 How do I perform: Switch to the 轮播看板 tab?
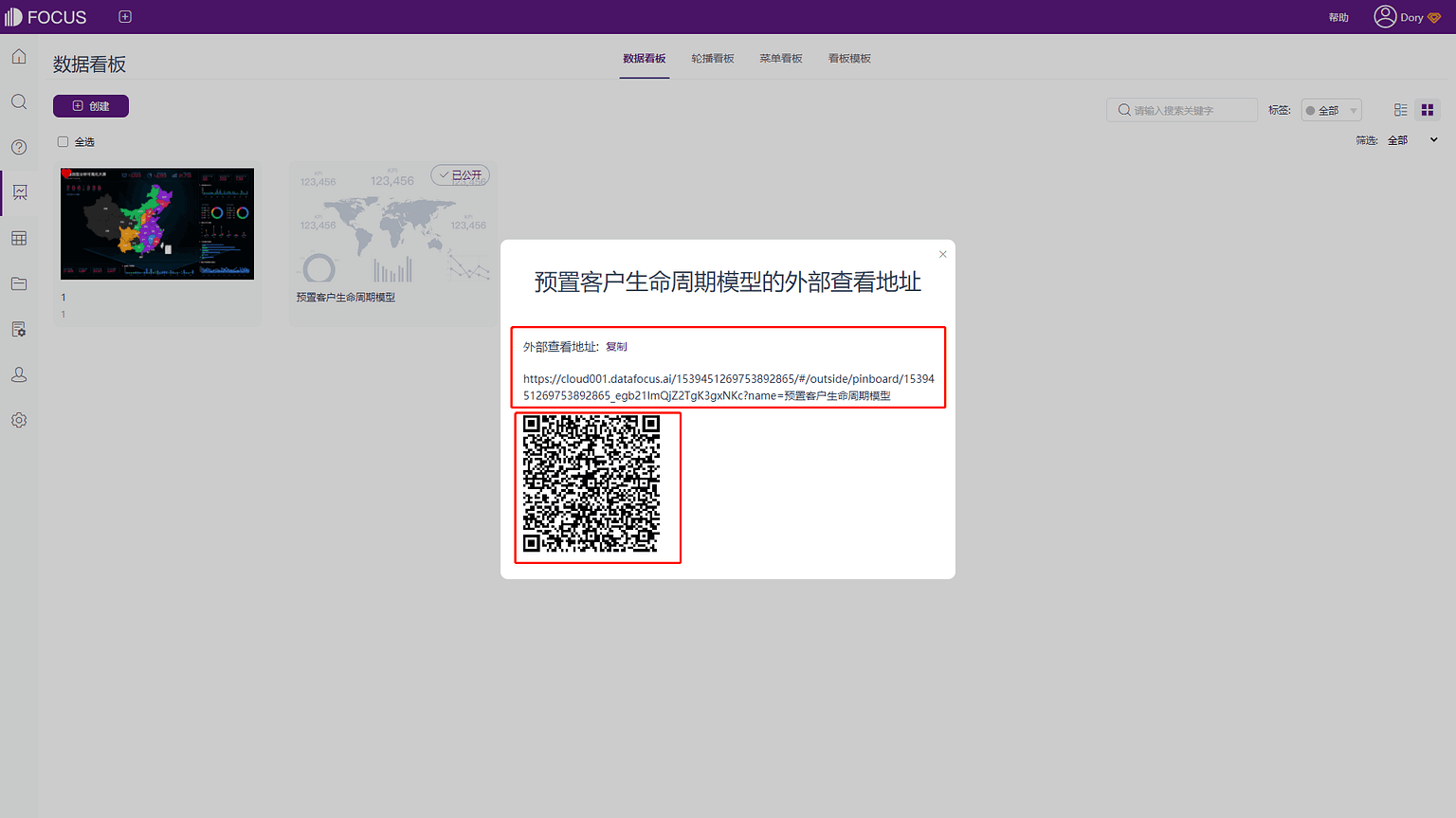[x=713, y=59]
